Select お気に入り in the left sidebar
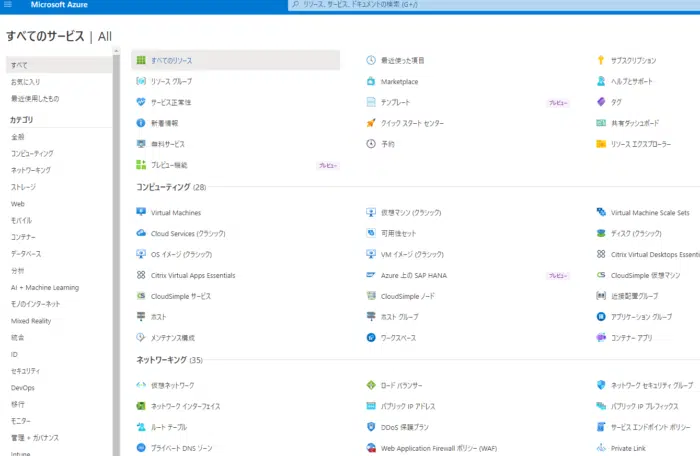Screen dimensions: 700x456 (27, 81)
